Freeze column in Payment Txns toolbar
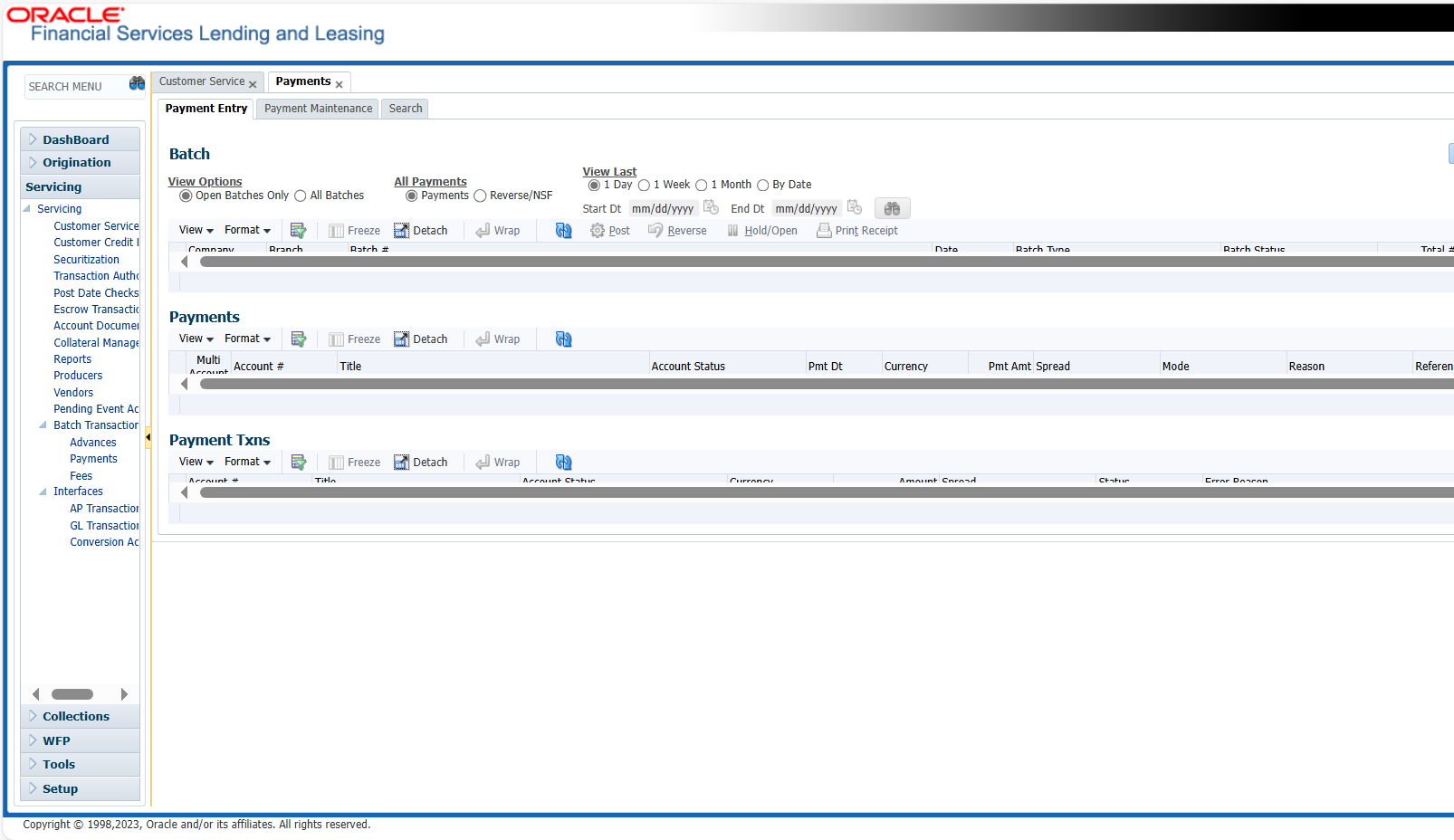The height and width of the screenshot is (840, 1454). pos(354,463)
